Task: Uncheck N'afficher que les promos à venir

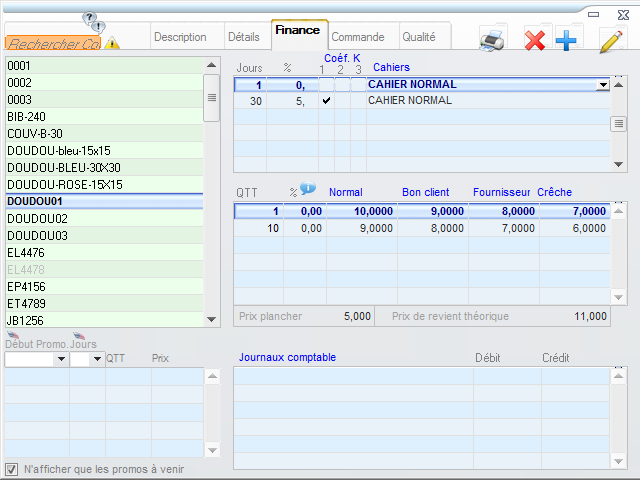Action: 12,469
